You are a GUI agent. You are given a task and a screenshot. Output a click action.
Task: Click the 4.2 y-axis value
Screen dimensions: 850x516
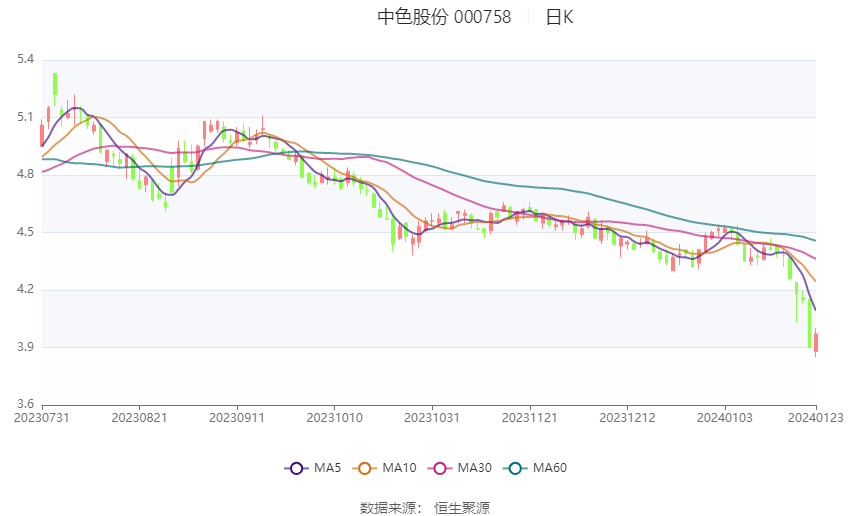click(x=25, y=289)
